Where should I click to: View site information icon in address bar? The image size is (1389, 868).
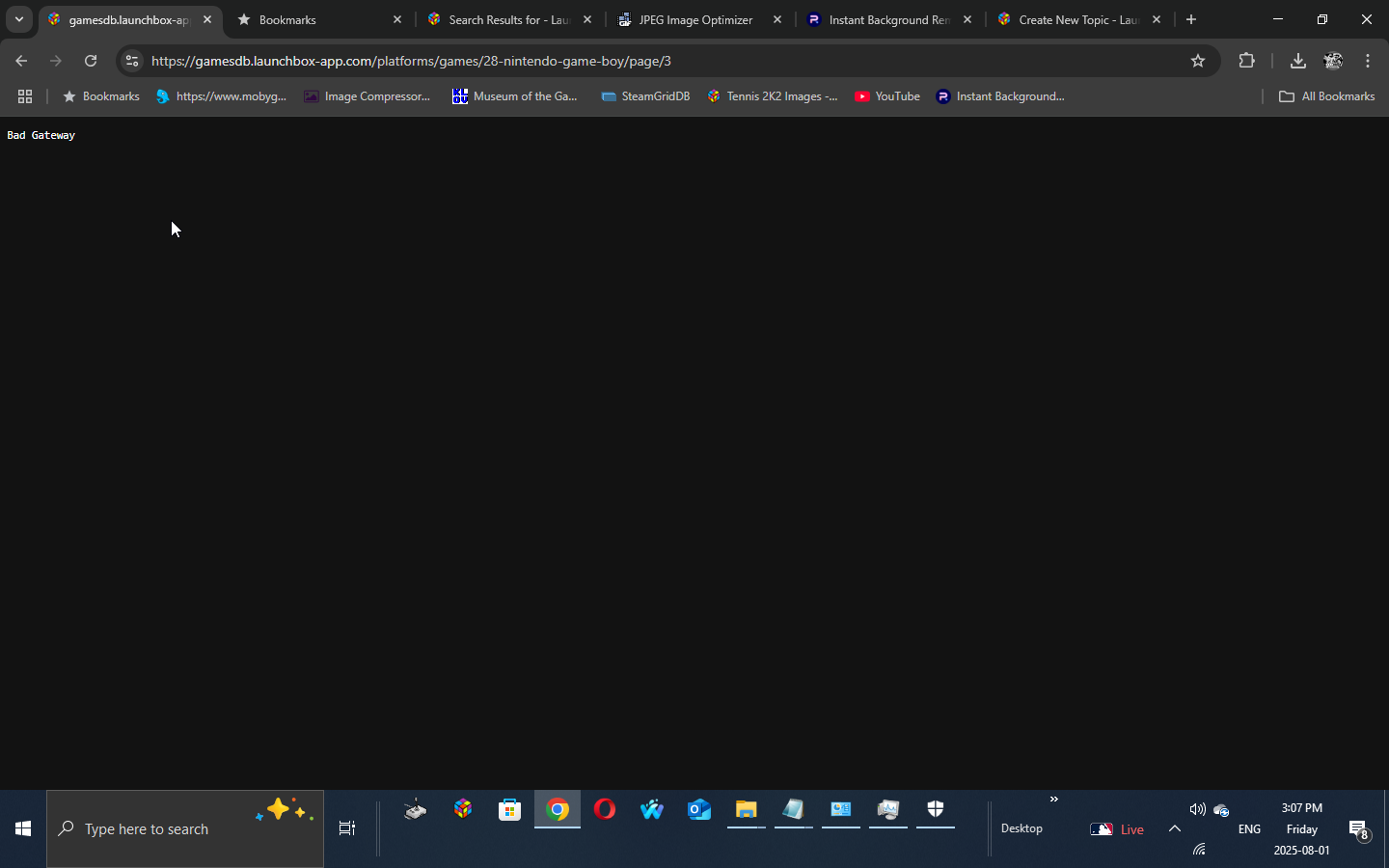[132, 61]
